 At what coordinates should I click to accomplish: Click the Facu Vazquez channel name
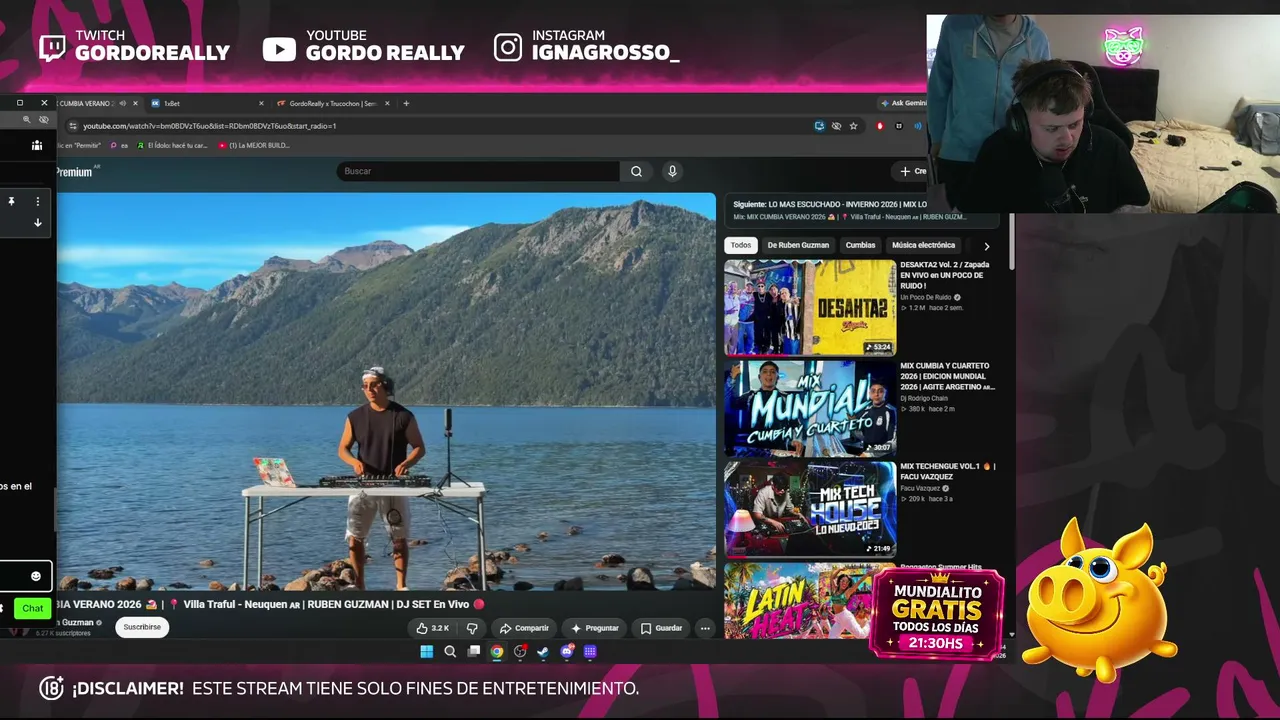click(920, 488)
